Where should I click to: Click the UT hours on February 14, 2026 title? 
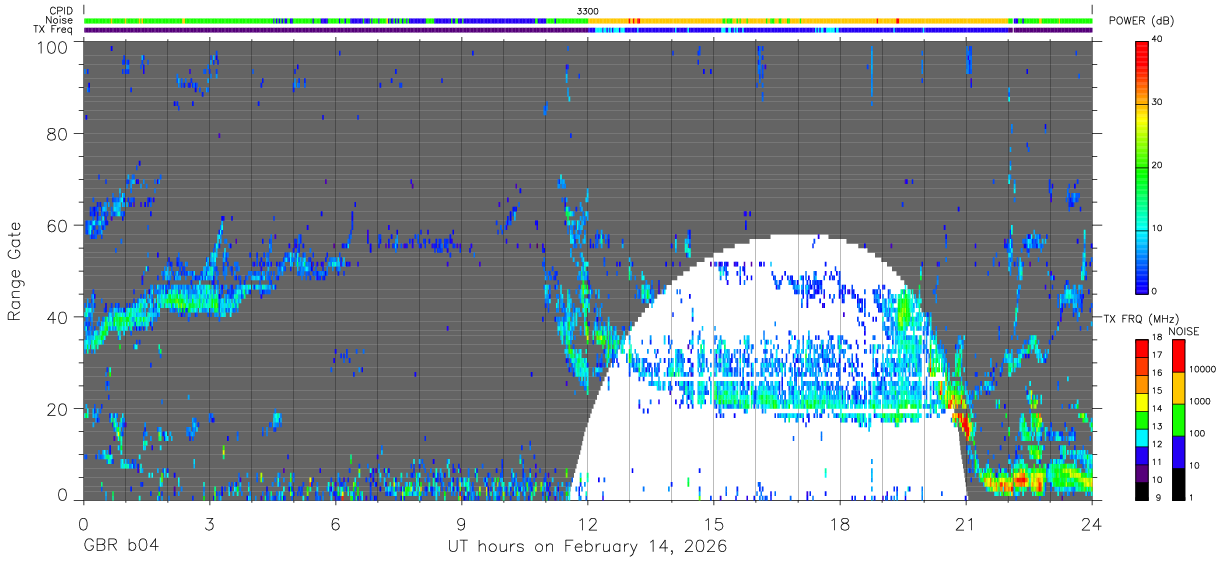(x=586, y=548)
